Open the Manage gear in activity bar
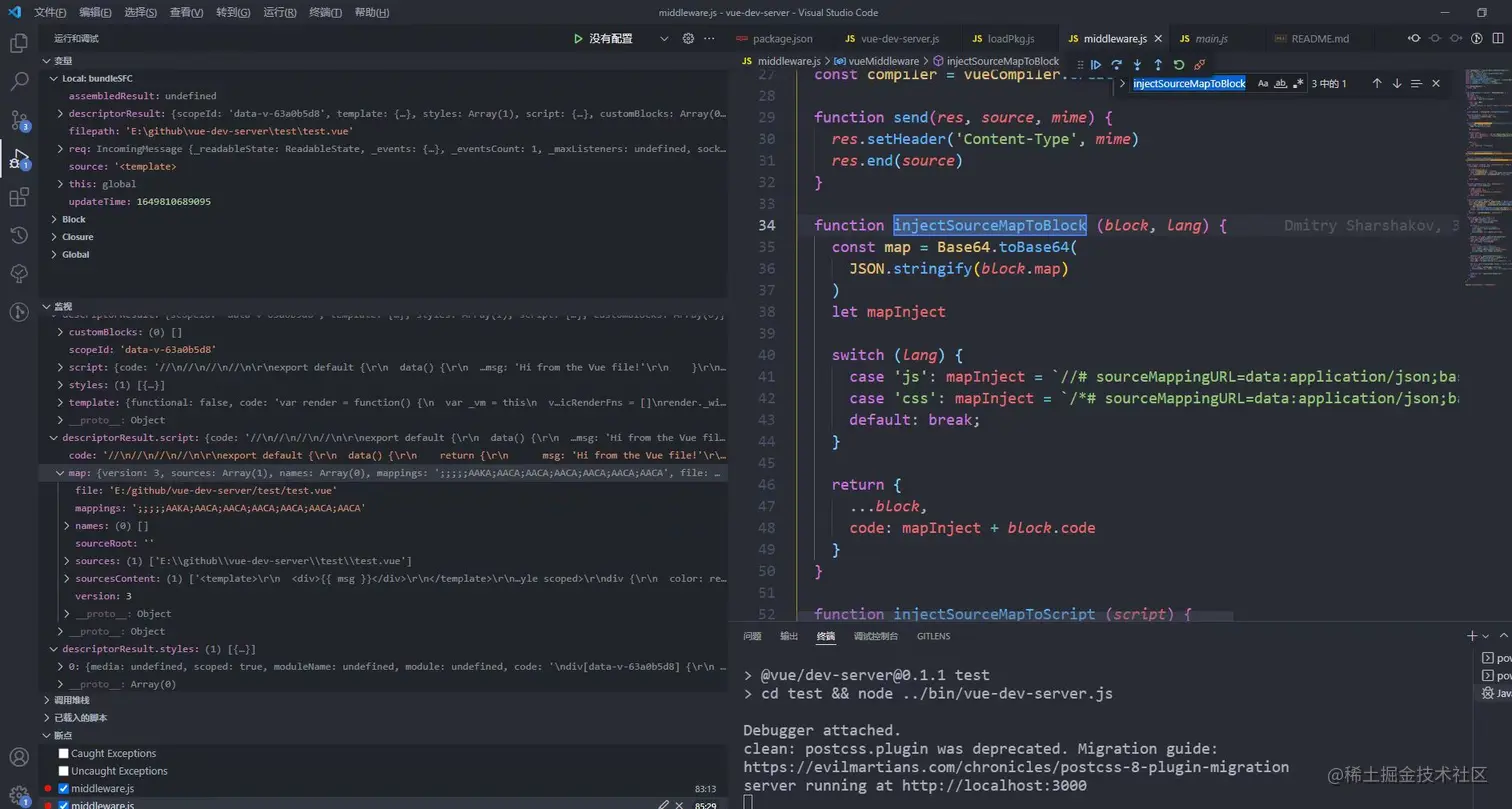 [x=18, y=795]
